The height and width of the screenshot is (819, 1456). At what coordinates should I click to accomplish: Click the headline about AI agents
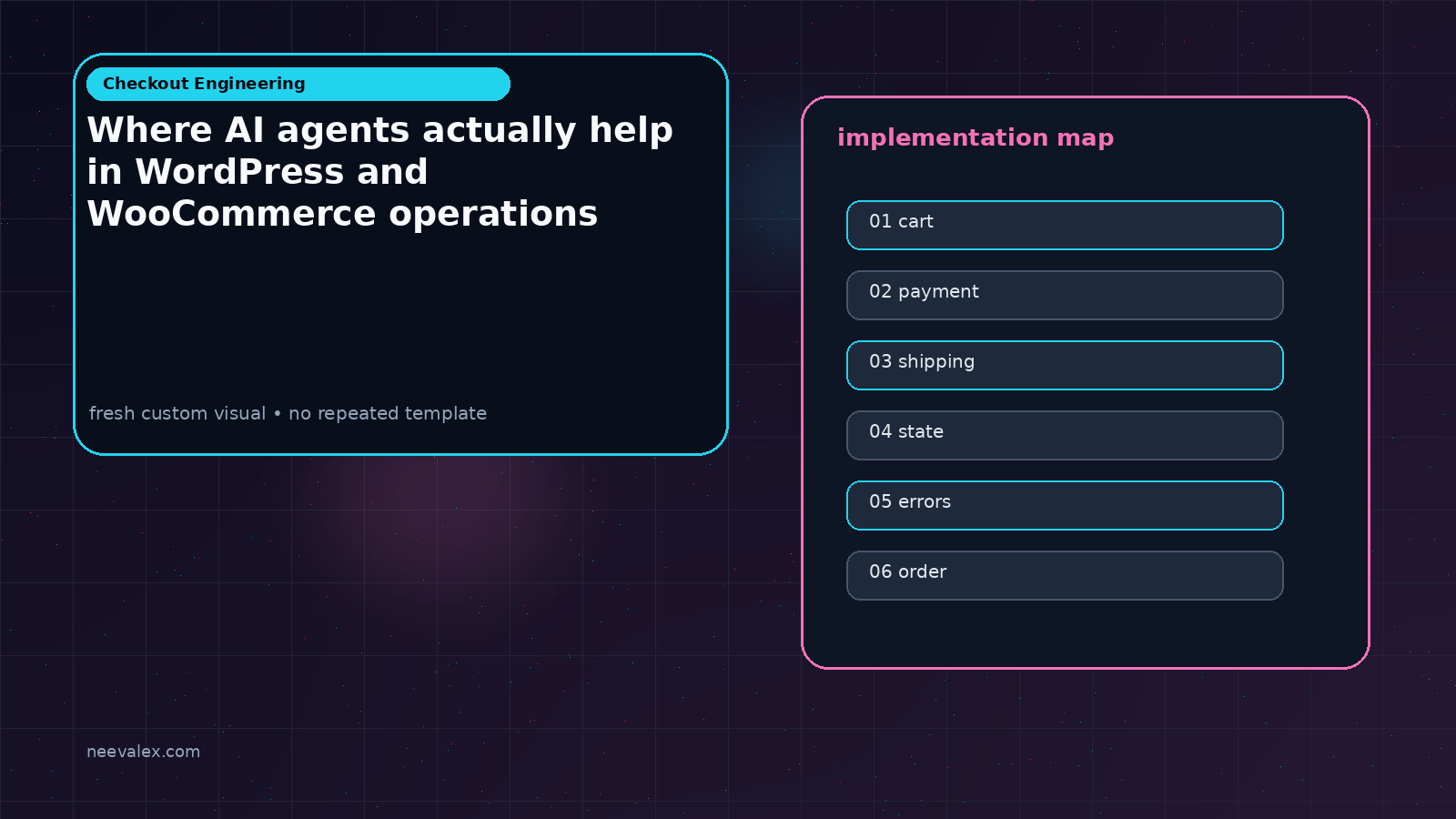(380, 171)
